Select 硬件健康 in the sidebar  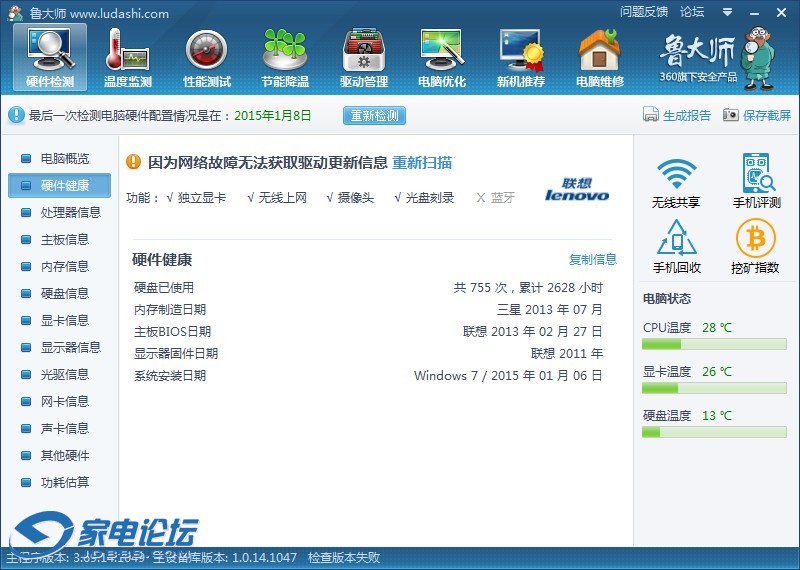coord(59,185)
